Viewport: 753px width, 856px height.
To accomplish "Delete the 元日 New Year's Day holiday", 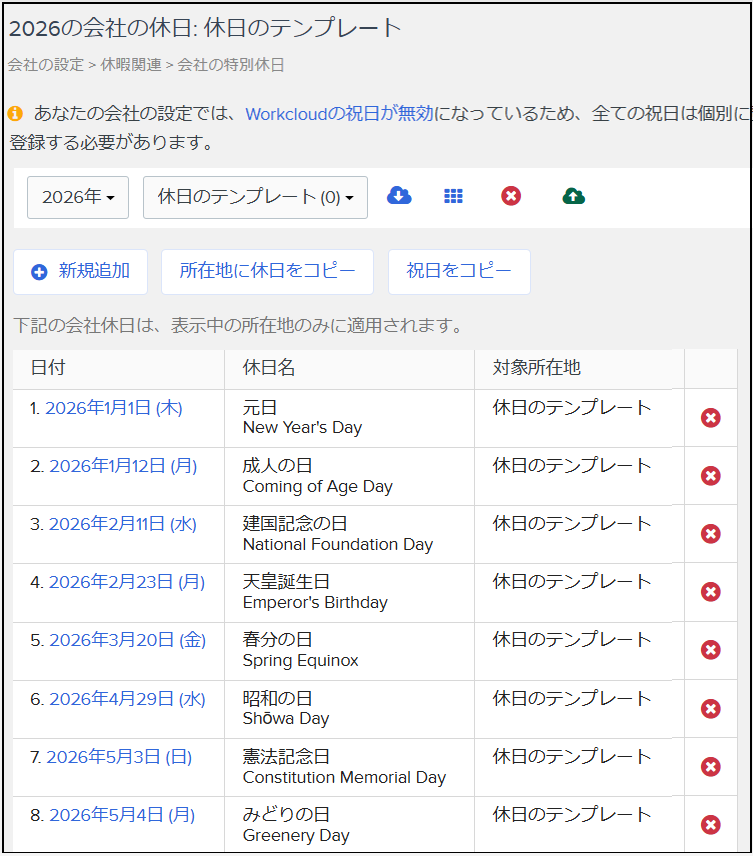I will click(711, 418).
